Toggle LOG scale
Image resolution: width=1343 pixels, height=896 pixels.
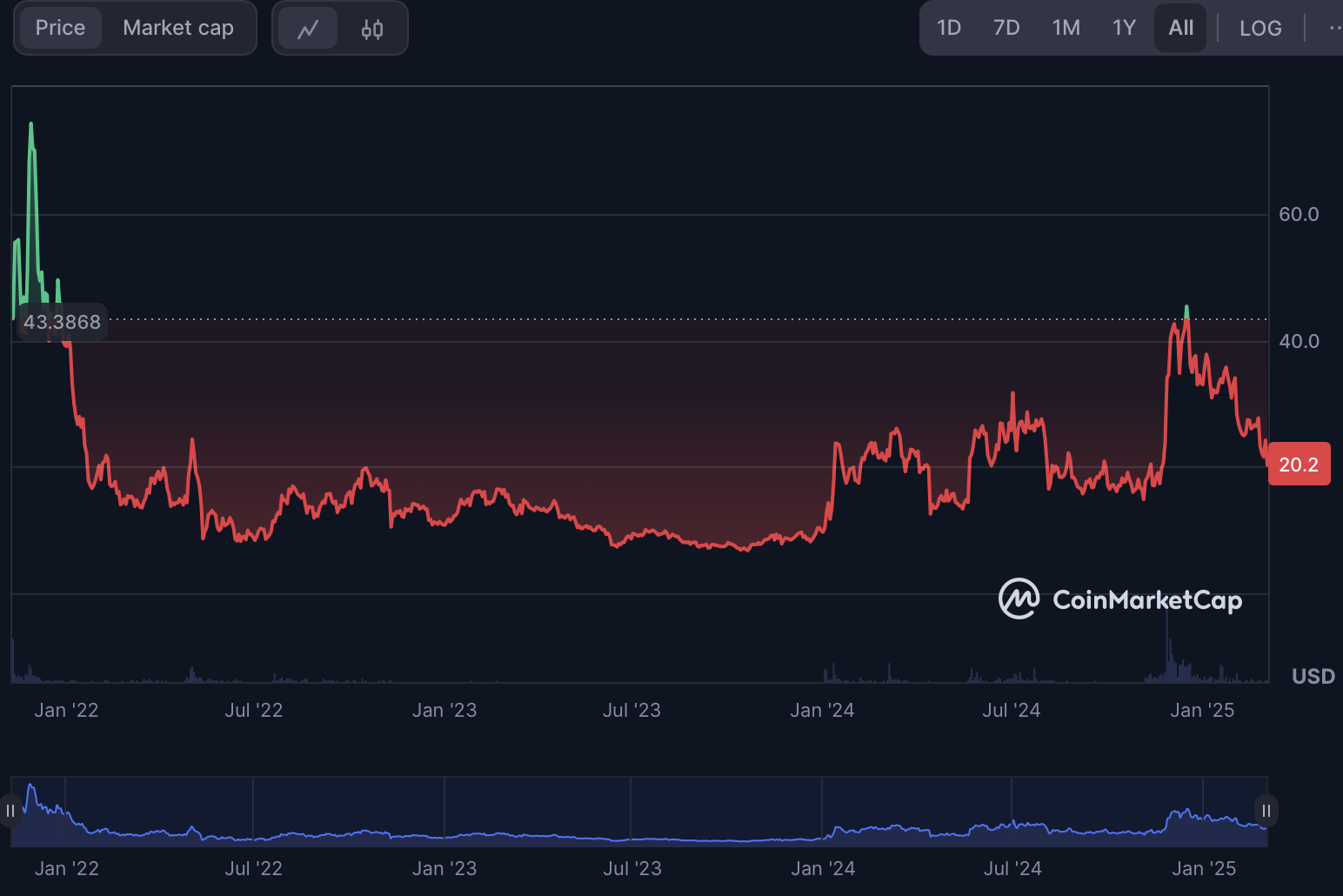[x=1260, y=28]
